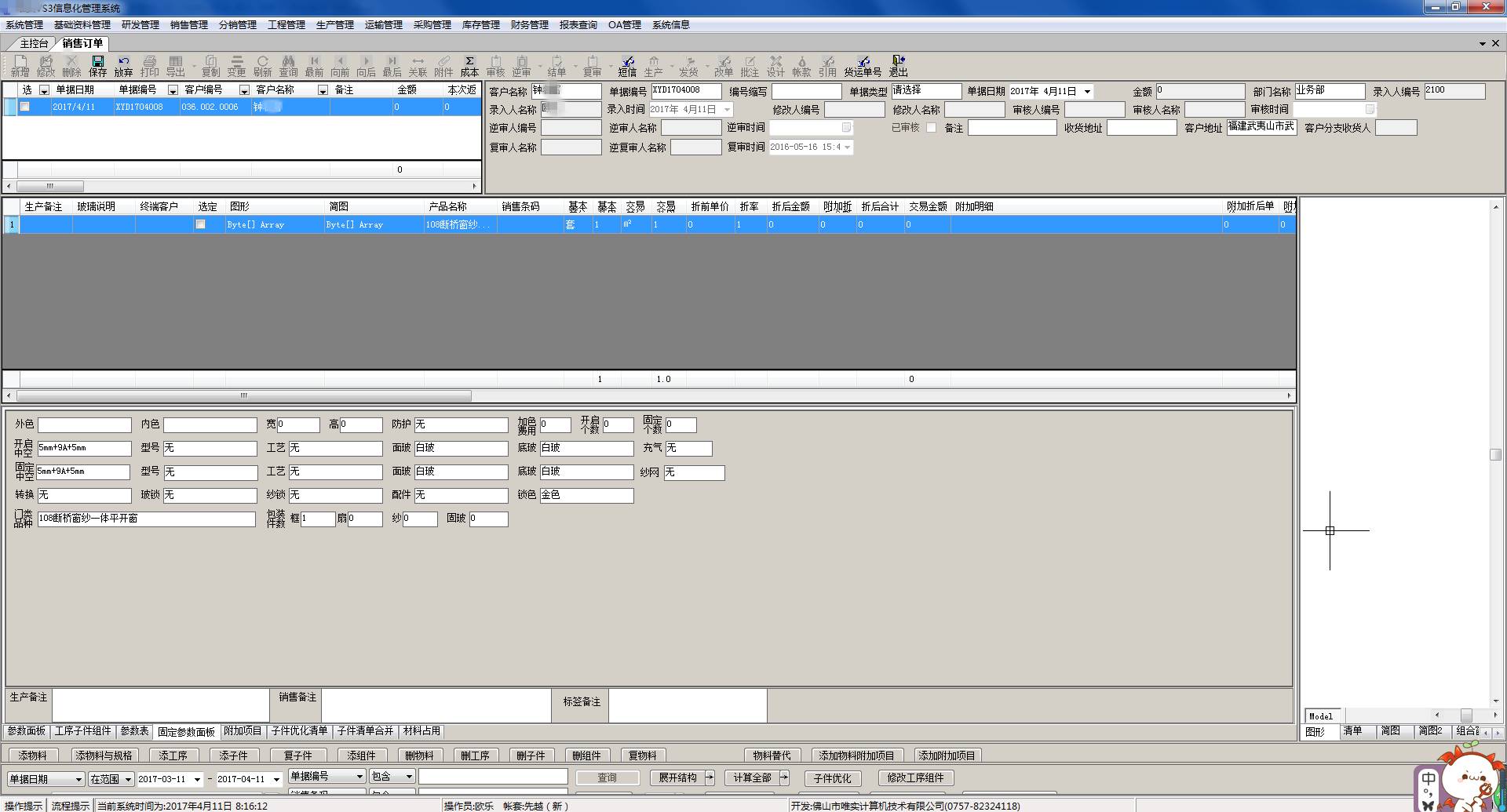
Task: Open the 单据类型 请选择 dropdown
Action: (926, 91)
